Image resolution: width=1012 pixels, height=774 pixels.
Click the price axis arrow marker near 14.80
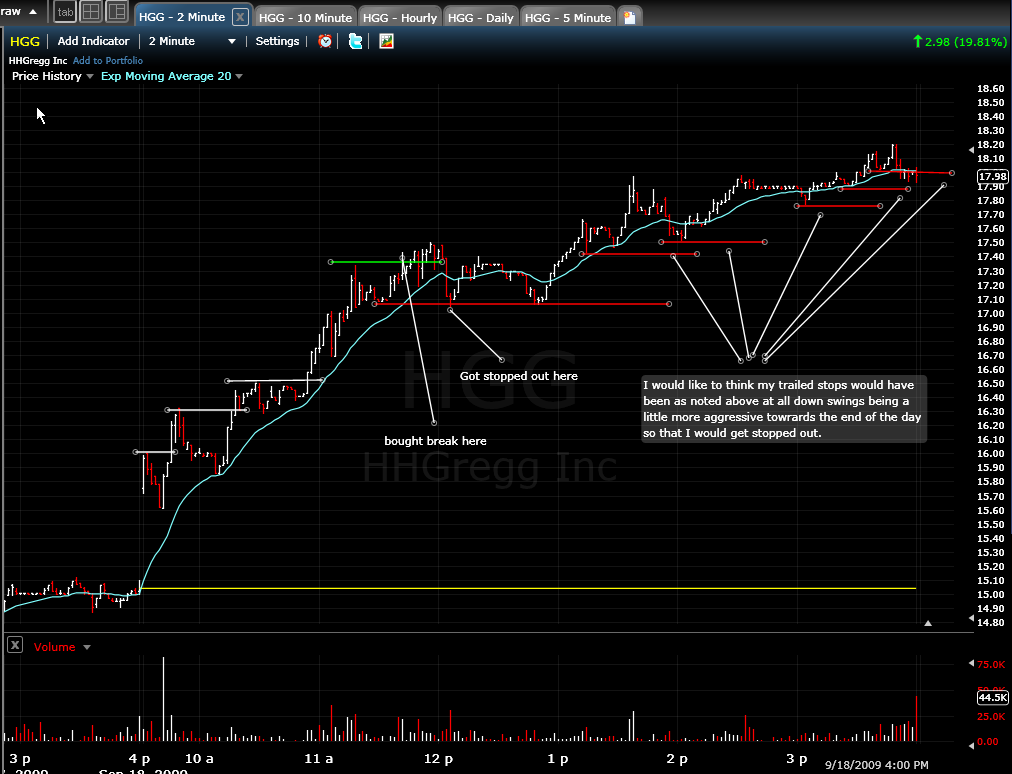[972, 618]
